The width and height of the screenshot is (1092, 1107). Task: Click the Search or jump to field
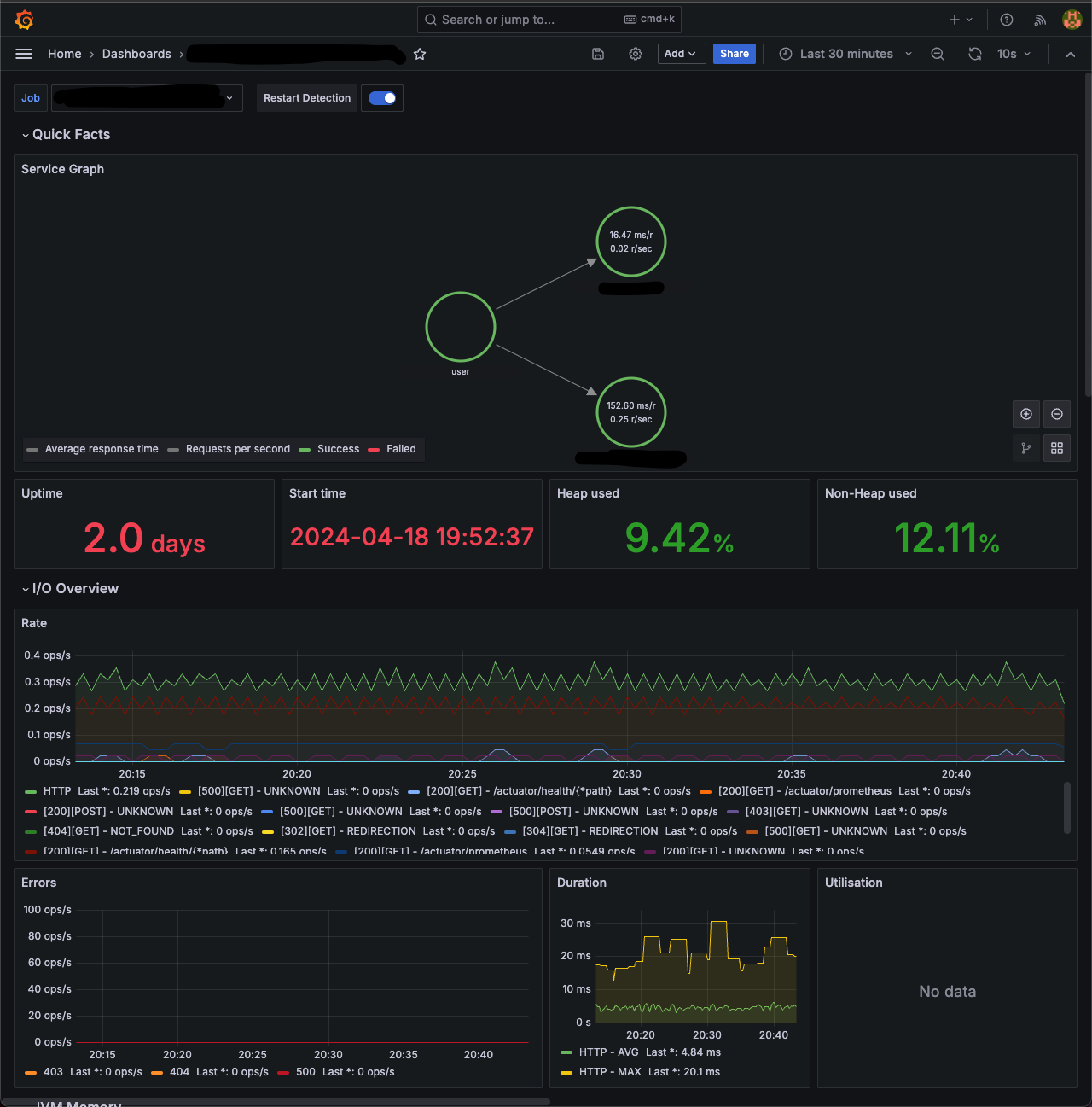[x=549, y=20]
